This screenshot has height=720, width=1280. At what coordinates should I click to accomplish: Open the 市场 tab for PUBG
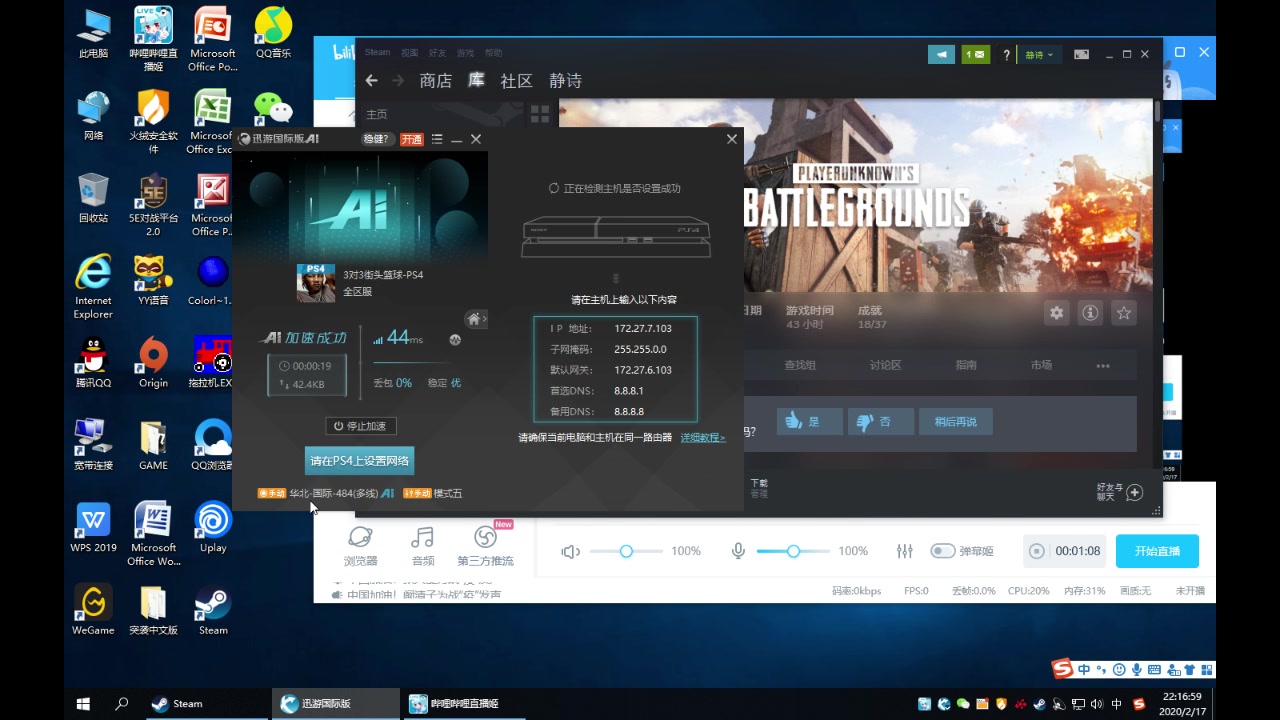1041,365
